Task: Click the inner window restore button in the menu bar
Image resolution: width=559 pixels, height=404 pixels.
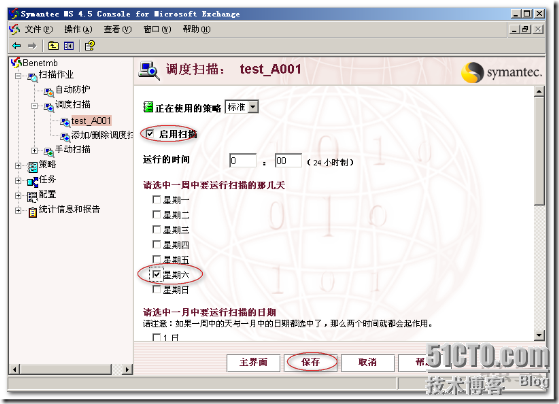Action: click(525, 29)
